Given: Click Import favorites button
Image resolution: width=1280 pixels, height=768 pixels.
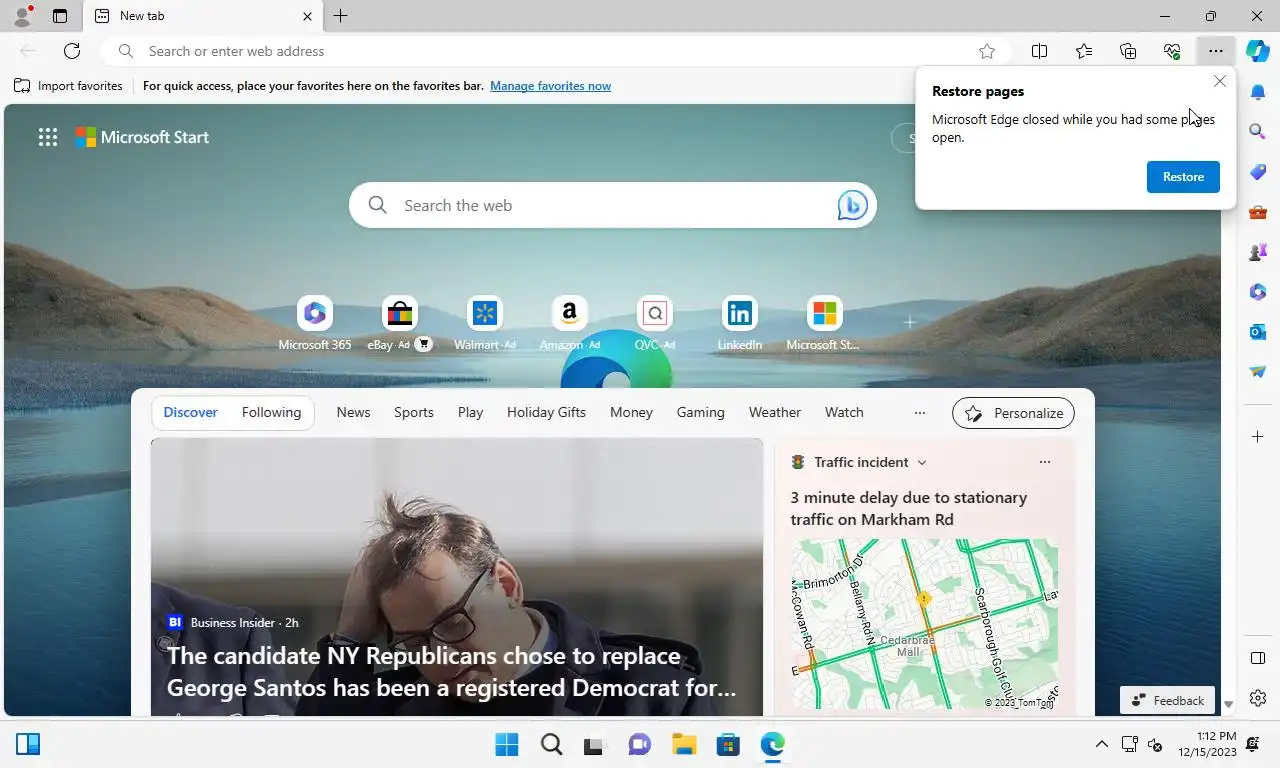Looking at the screenshot, I should coord(68,86).
